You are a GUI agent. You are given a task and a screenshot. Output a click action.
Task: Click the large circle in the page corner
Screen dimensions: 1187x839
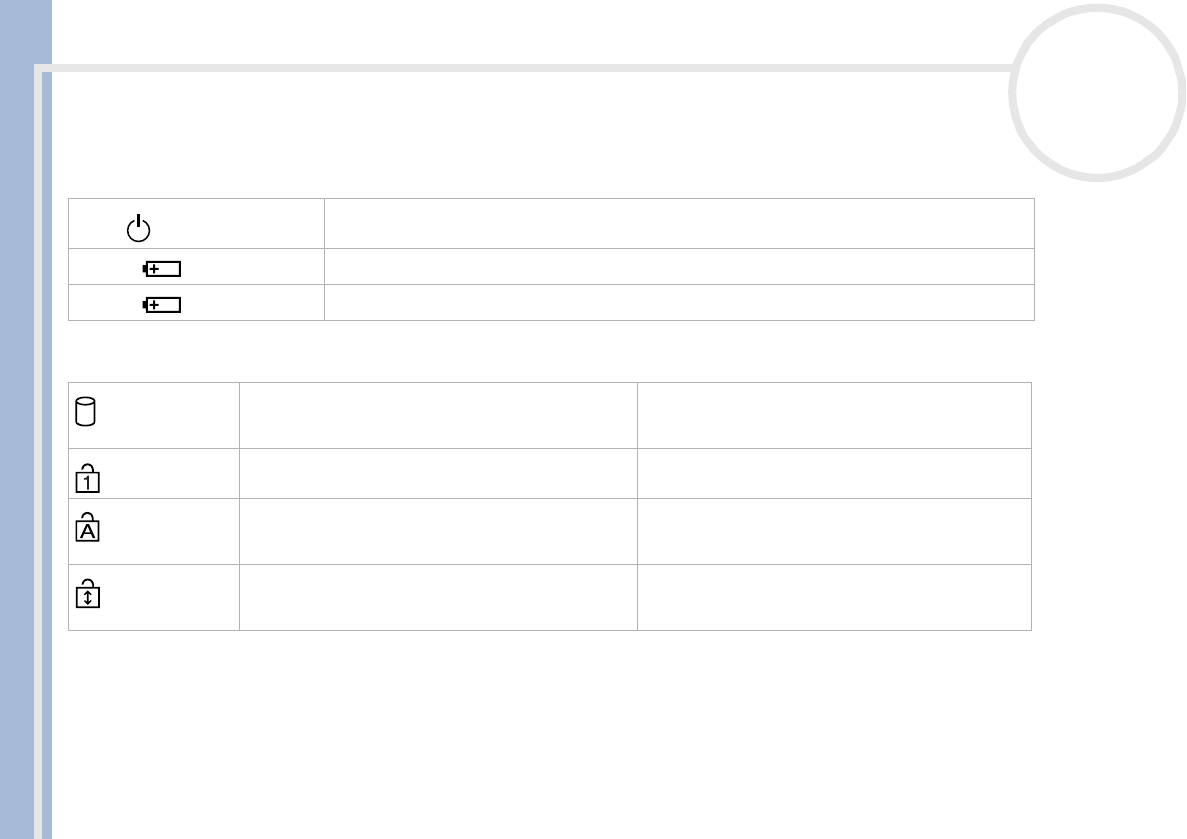tap(1096, 91)
